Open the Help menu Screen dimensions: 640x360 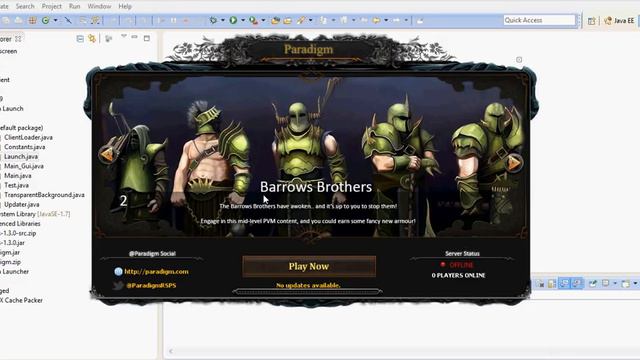pos(125,7)
